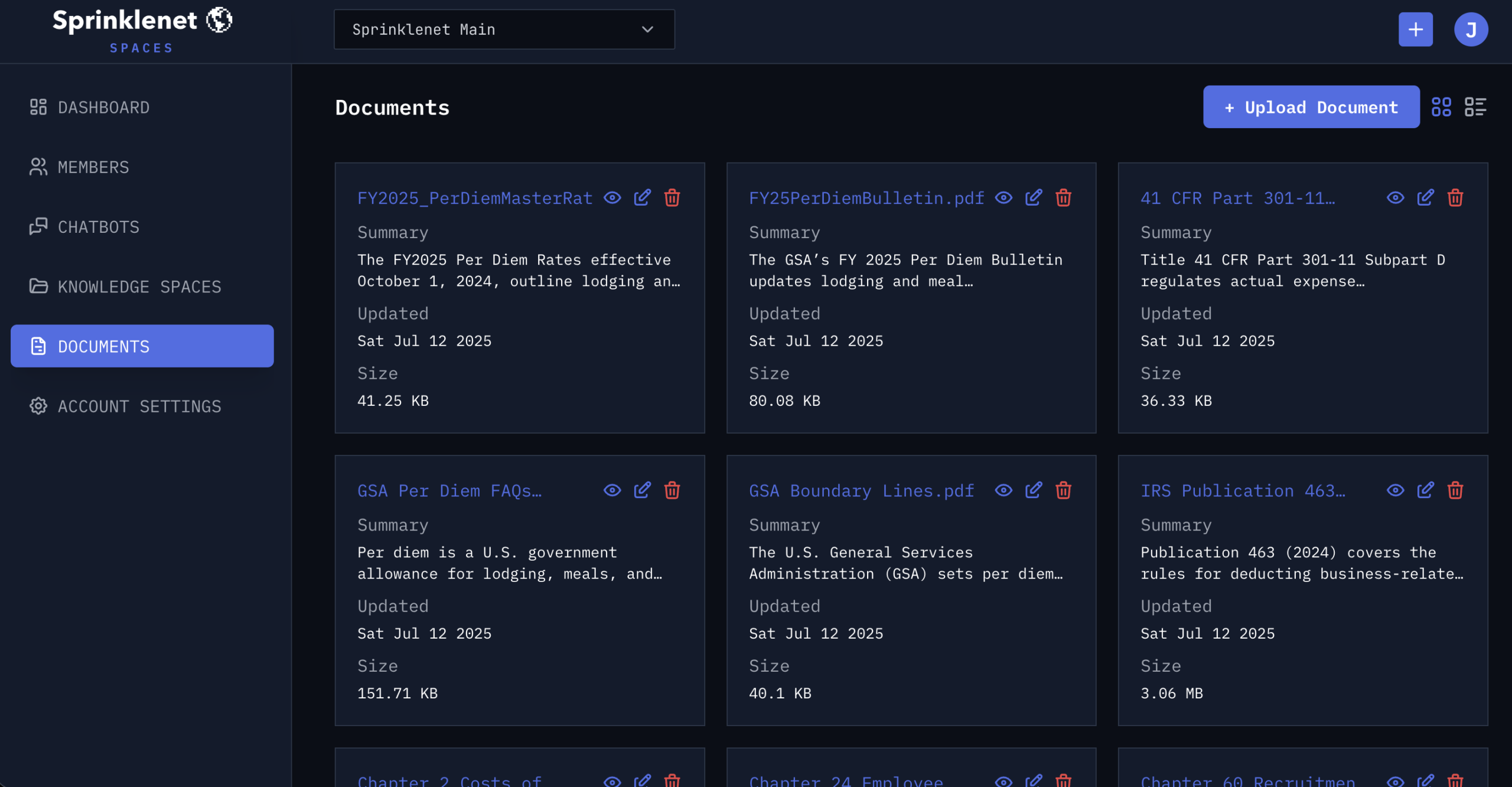Navigate to the Dashboard section
Screen dimensions: 1512x787
tap(103, 107)
